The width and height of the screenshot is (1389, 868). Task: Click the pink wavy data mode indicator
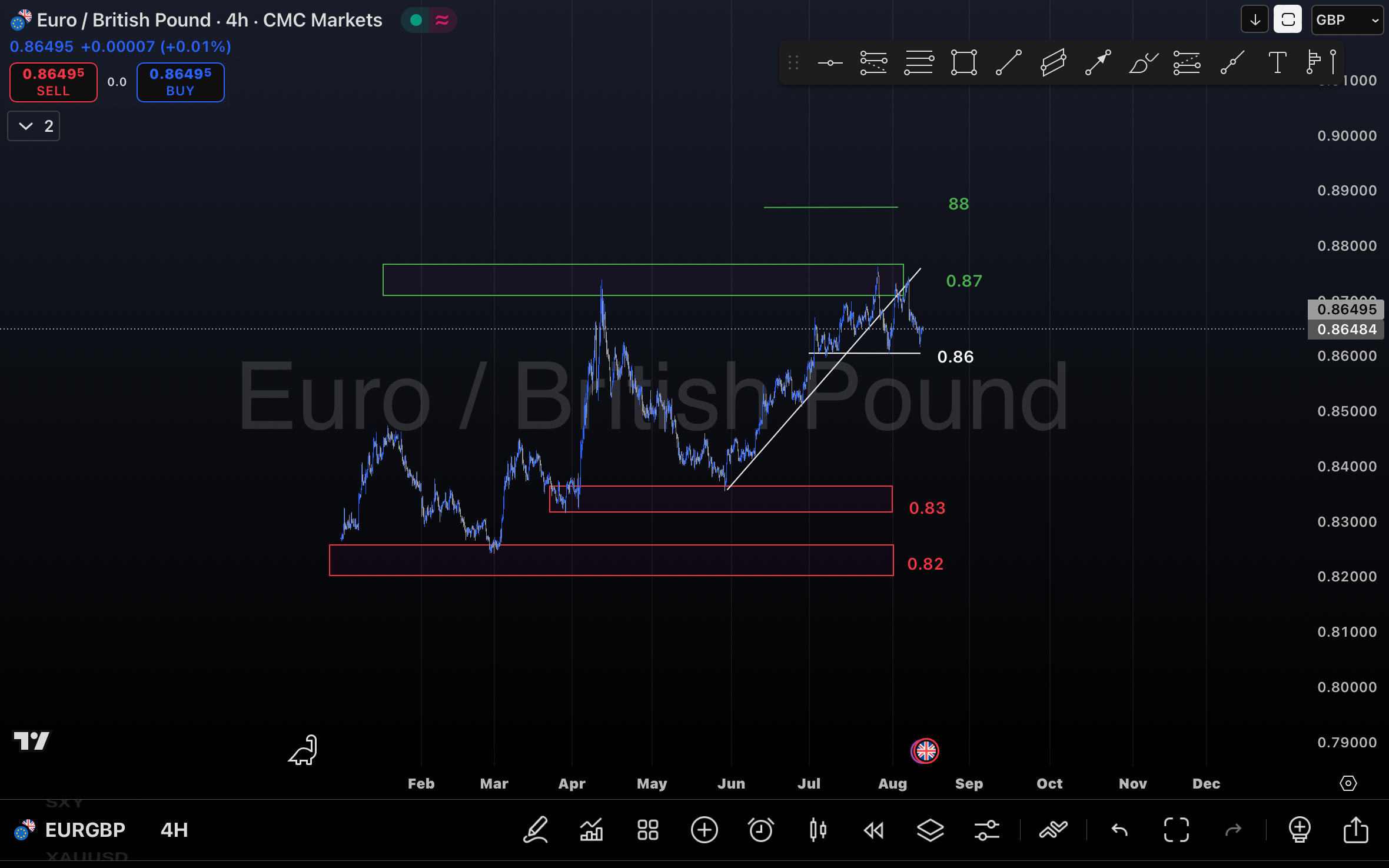coord(442,20)
